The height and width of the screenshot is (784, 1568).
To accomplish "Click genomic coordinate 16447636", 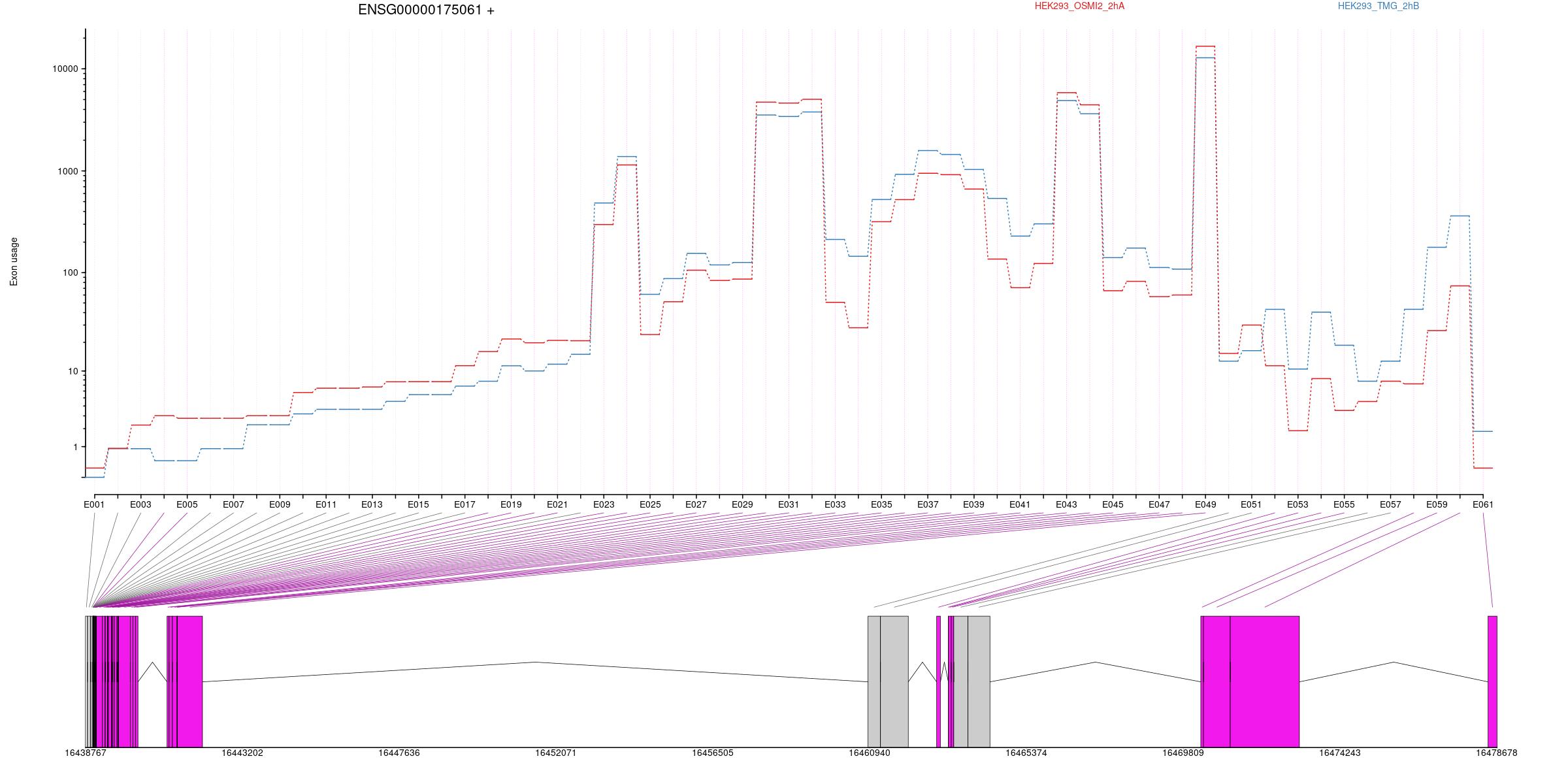I will tap(399, 753).
